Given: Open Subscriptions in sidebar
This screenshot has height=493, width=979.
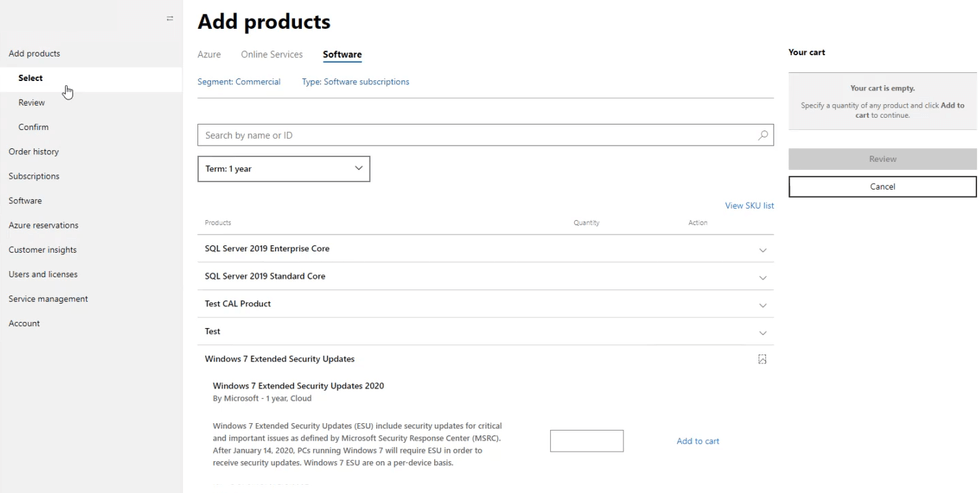Looking at the screenshot, I should (34, 176).
